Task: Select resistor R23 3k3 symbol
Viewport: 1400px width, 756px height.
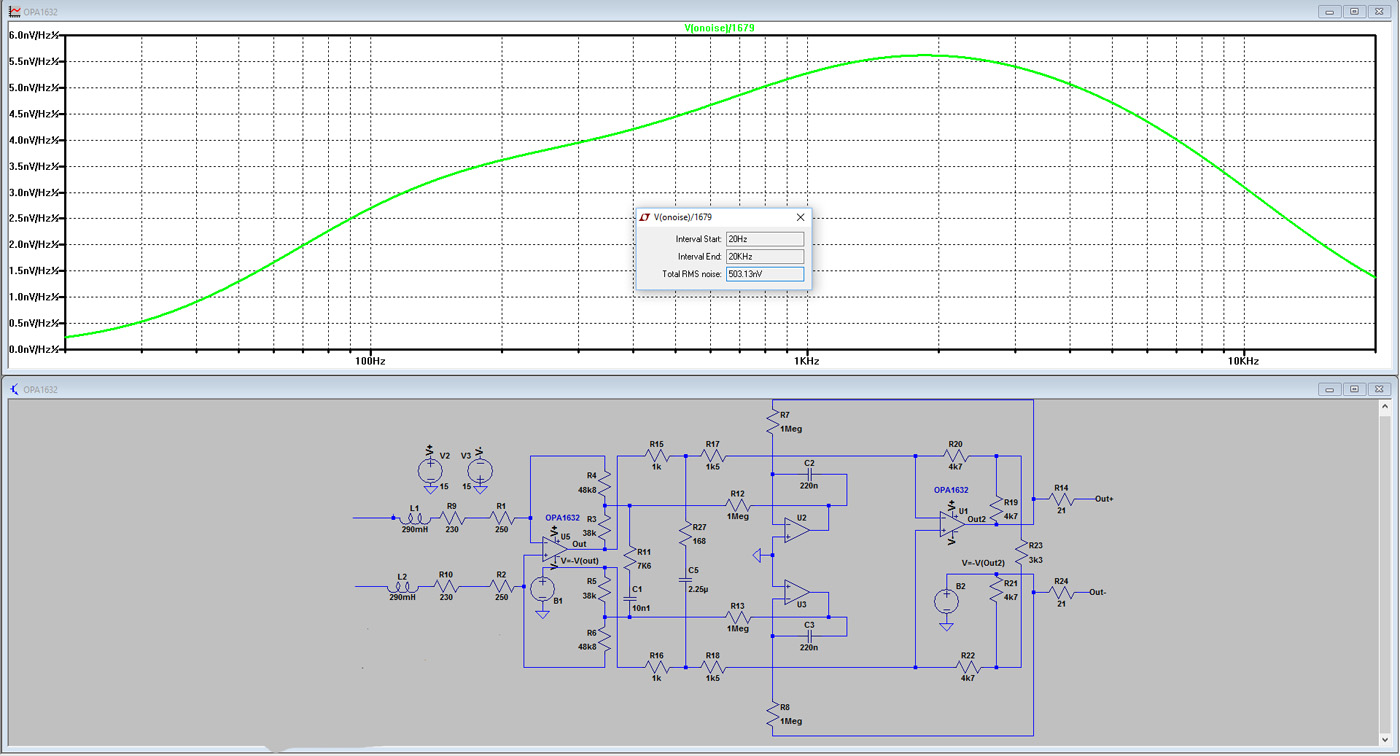Action: [x=1021, y=553]
